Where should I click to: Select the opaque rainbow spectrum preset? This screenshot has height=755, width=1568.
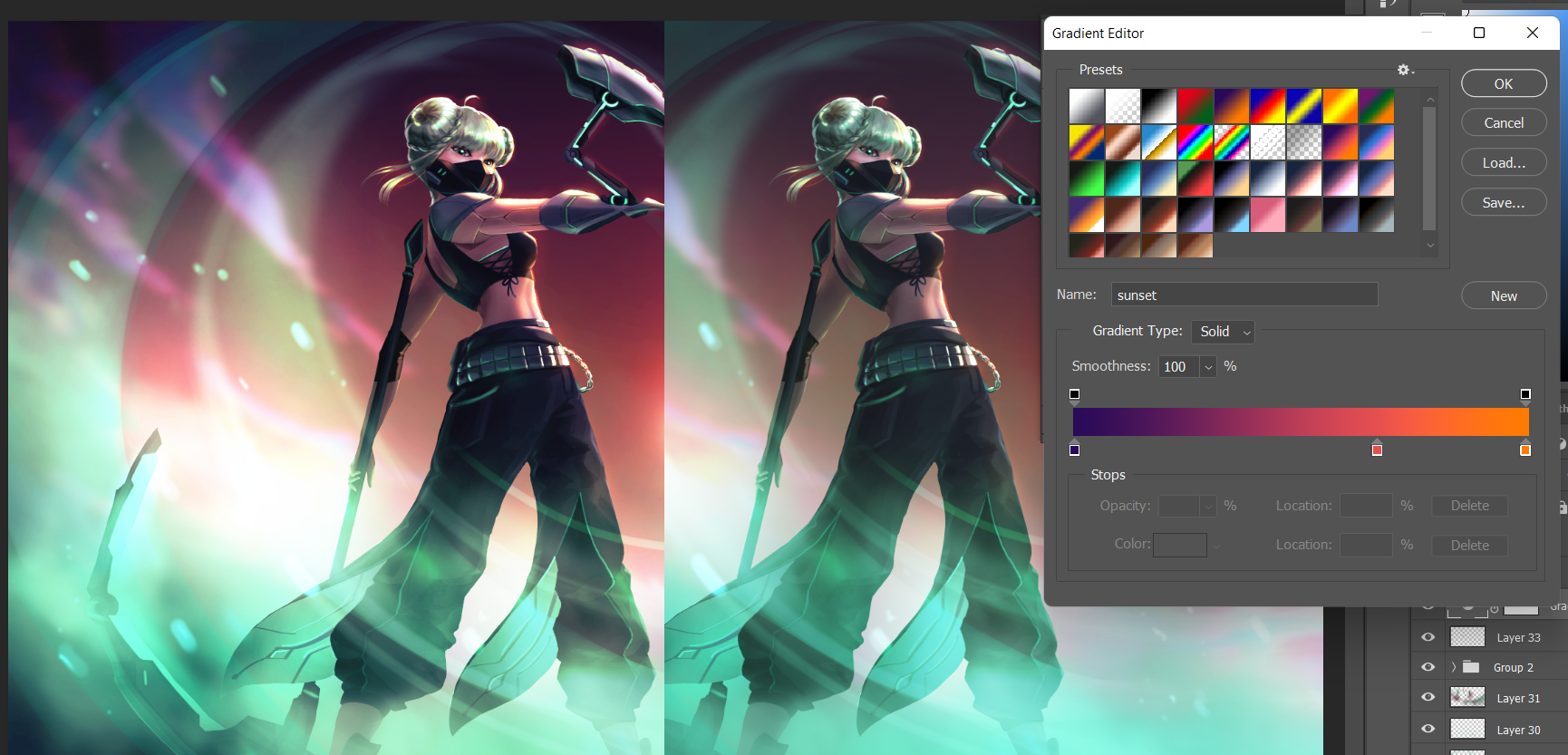pyautogui.click(x=1195, y=142)
